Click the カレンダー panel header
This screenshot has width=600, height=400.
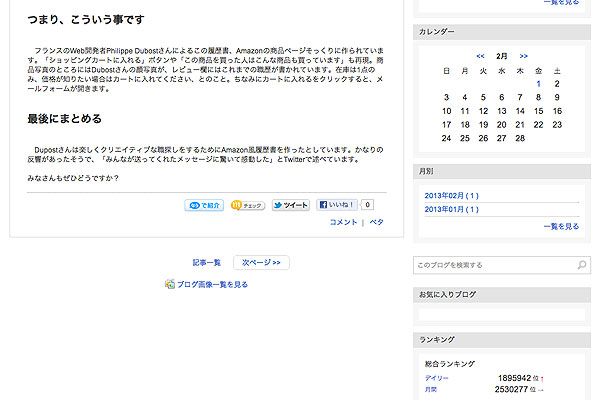(502, 32)
